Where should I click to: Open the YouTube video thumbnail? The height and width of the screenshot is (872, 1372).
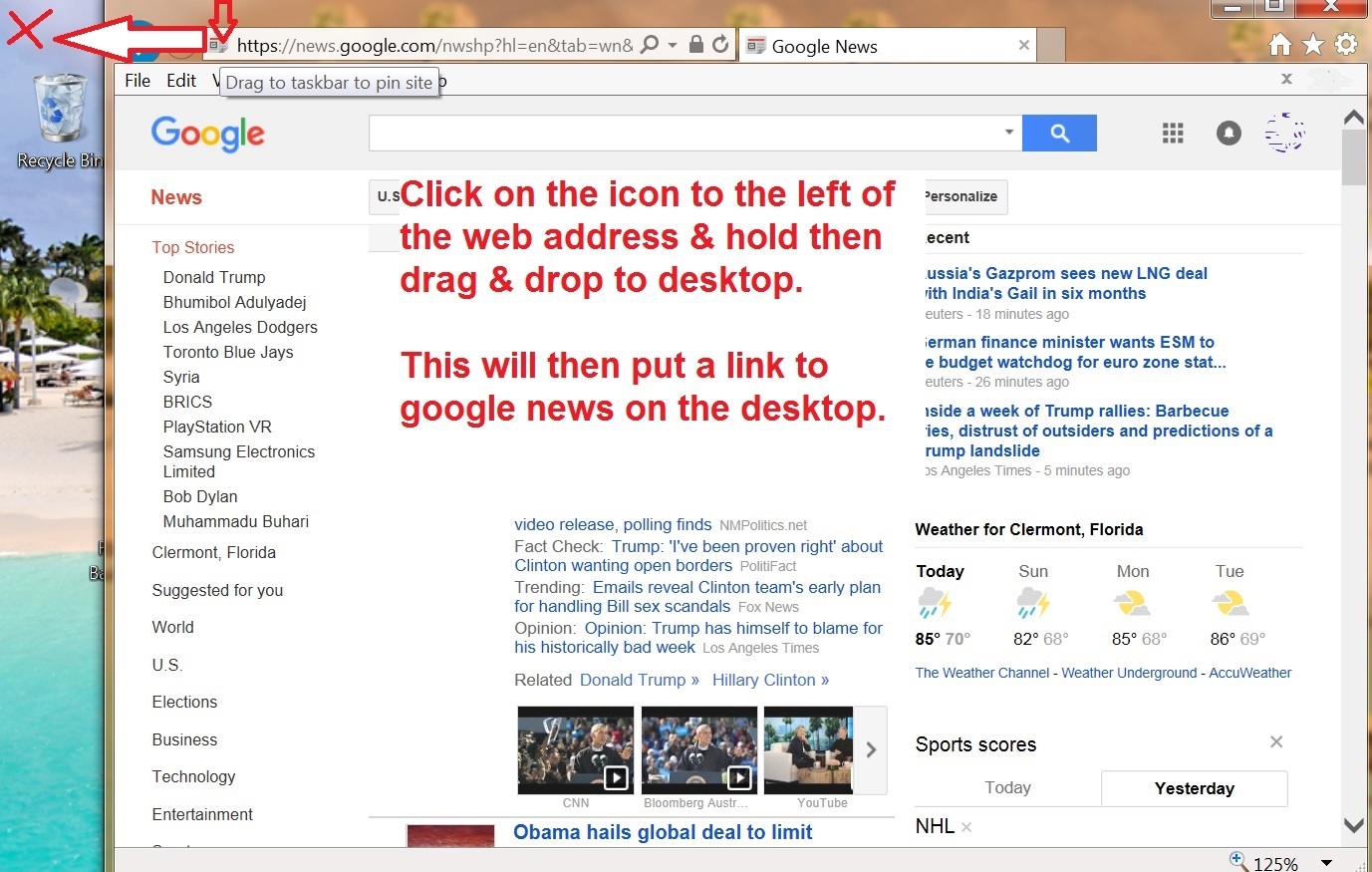click(x=809, y=749)
